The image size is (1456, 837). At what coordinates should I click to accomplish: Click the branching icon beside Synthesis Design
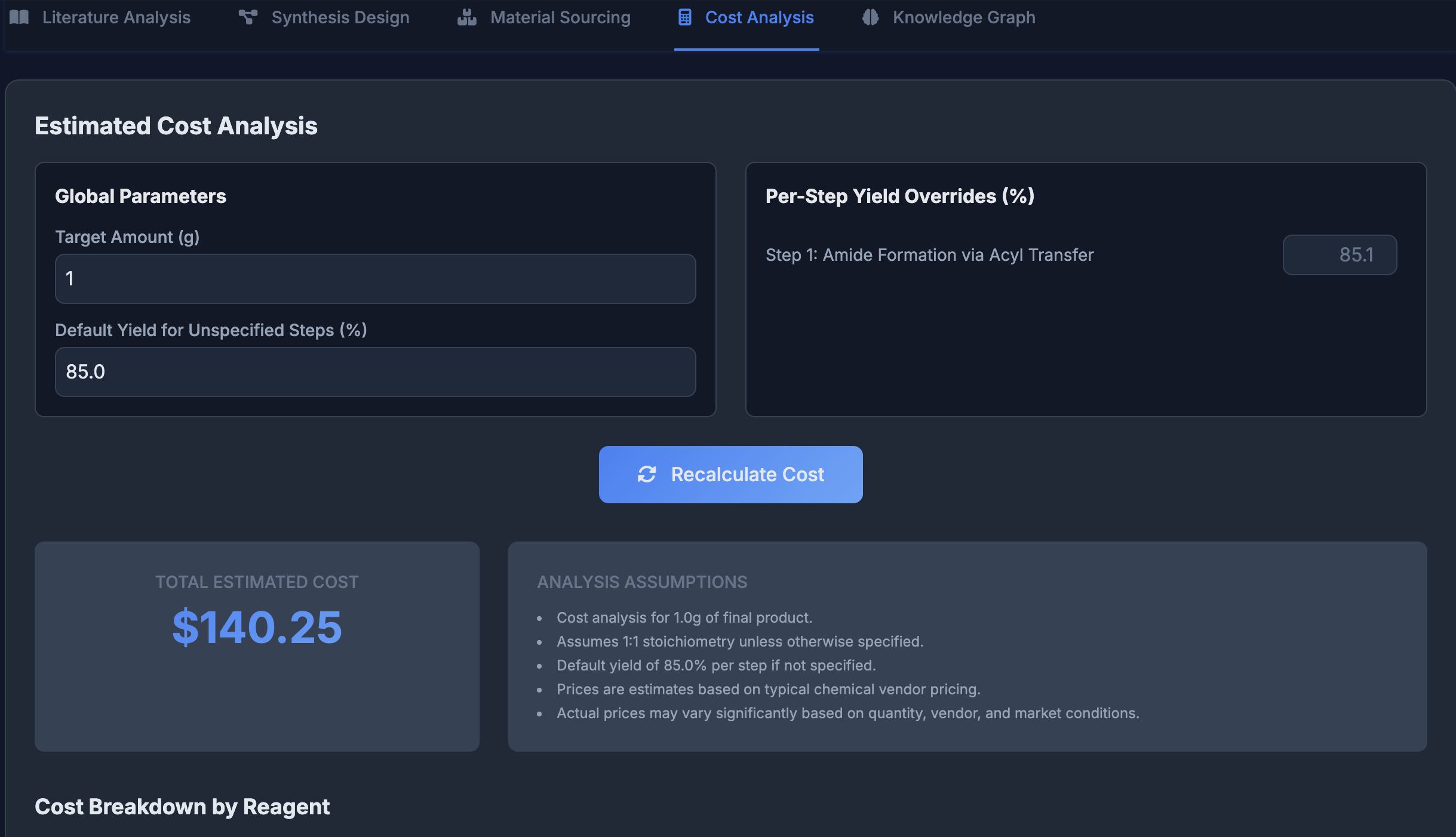tap(248, 17)
